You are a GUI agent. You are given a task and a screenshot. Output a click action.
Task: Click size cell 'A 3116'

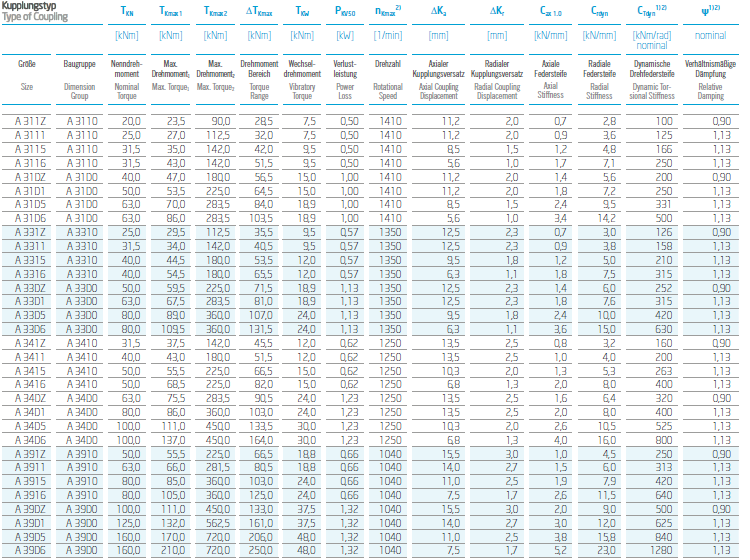30,163
